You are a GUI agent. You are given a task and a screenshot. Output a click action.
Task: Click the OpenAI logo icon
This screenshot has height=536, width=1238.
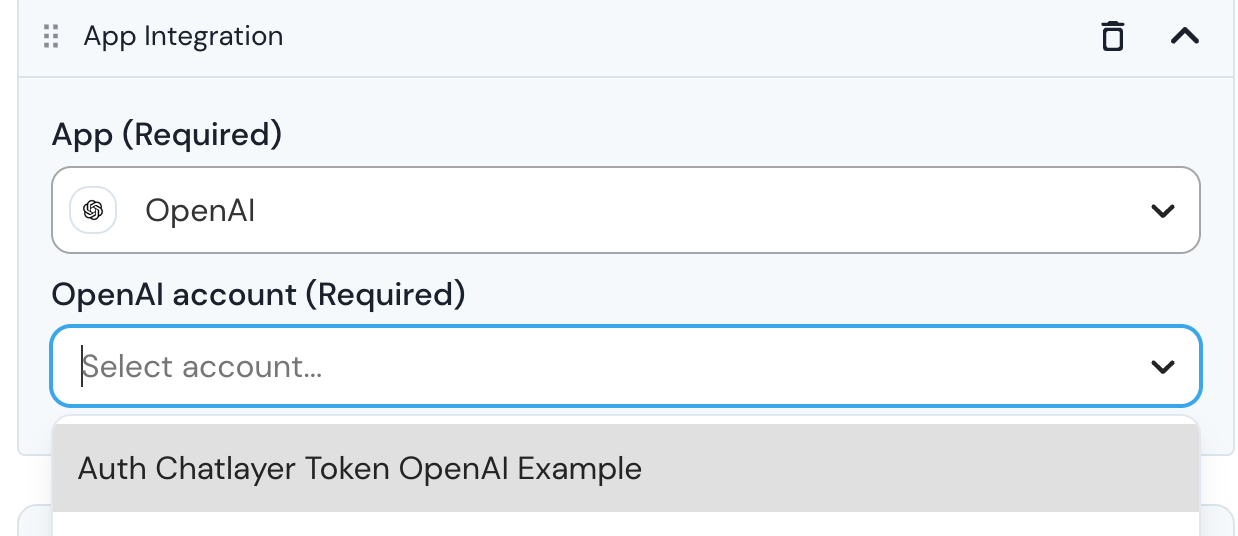pyautogui.click(x=93, y=210)
